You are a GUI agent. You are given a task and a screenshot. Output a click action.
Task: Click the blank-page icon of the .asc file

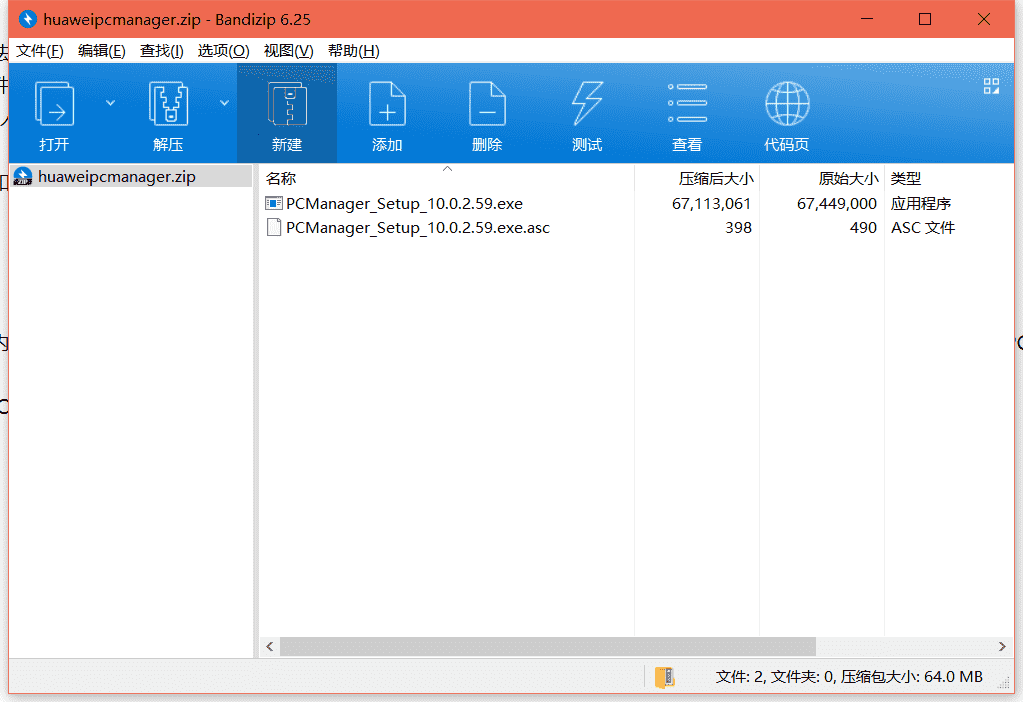point(274,228)
